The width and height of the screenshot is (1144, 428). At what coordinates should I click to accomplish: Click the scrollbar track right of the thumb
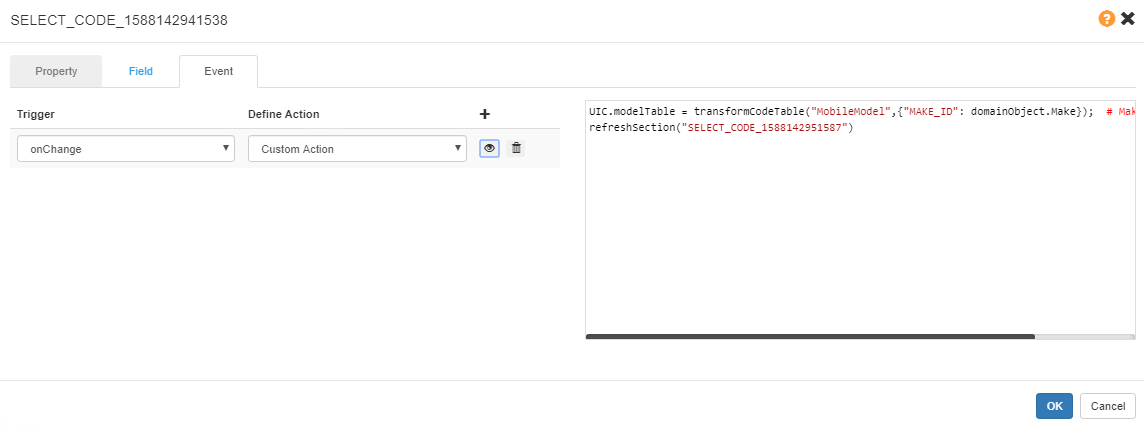pos(1085,337)
